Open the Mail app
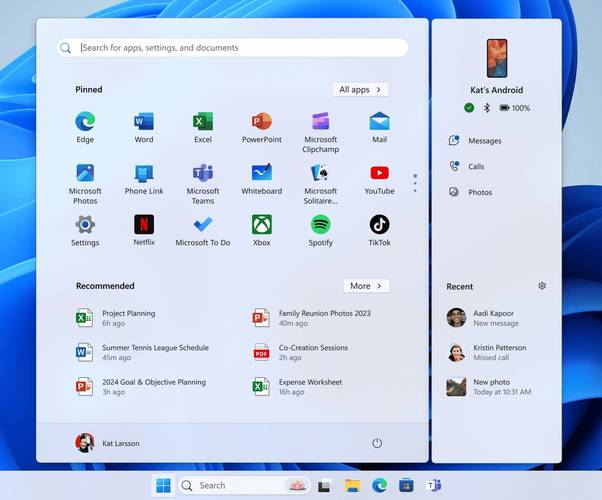This screenshot has width=602, height=500. pyautogui.click(x=379, y=127)
